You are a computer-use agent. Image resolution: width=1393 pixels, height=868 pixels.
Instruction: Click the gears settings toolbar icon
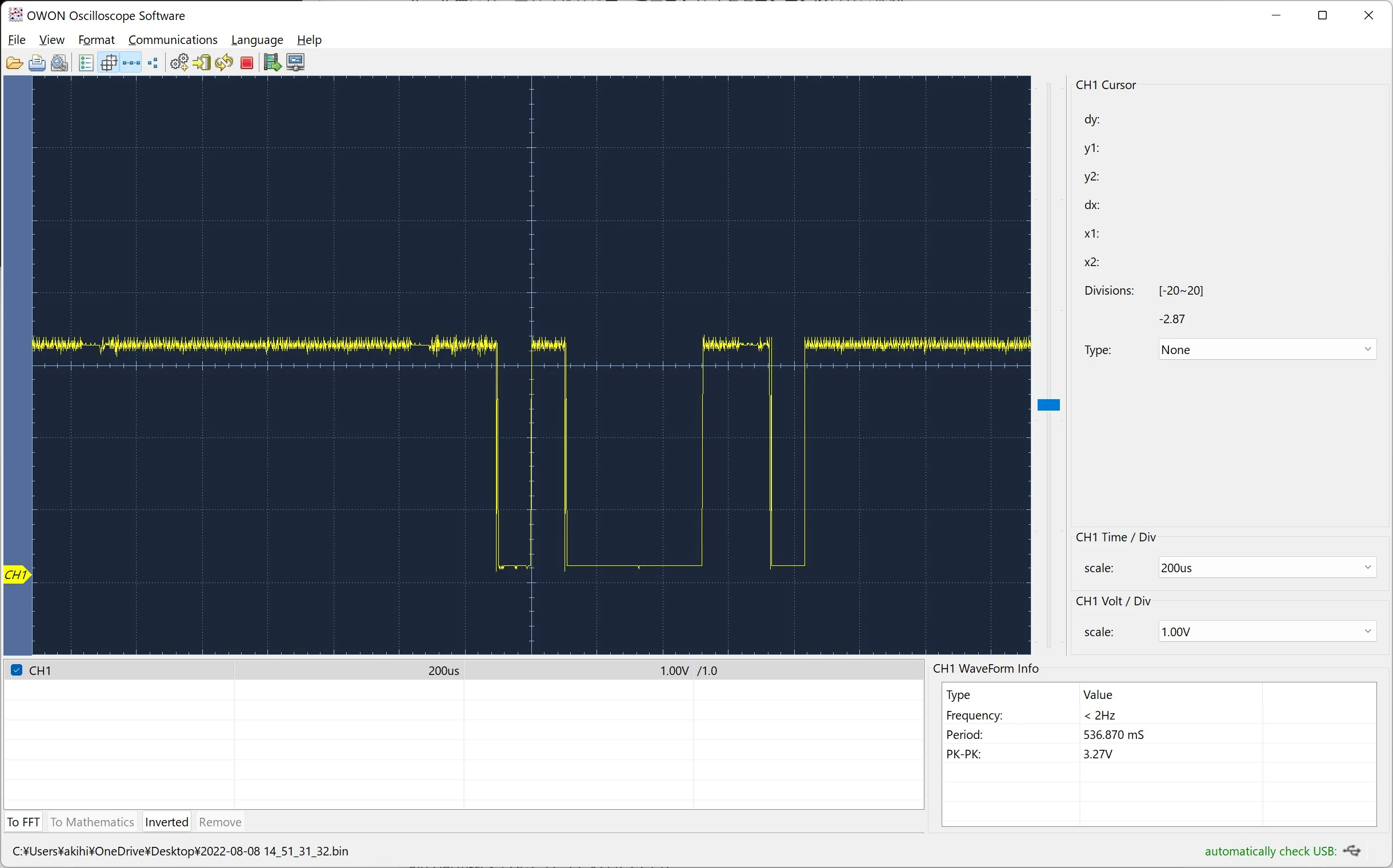pyautogui.click(x=179, y=63)
